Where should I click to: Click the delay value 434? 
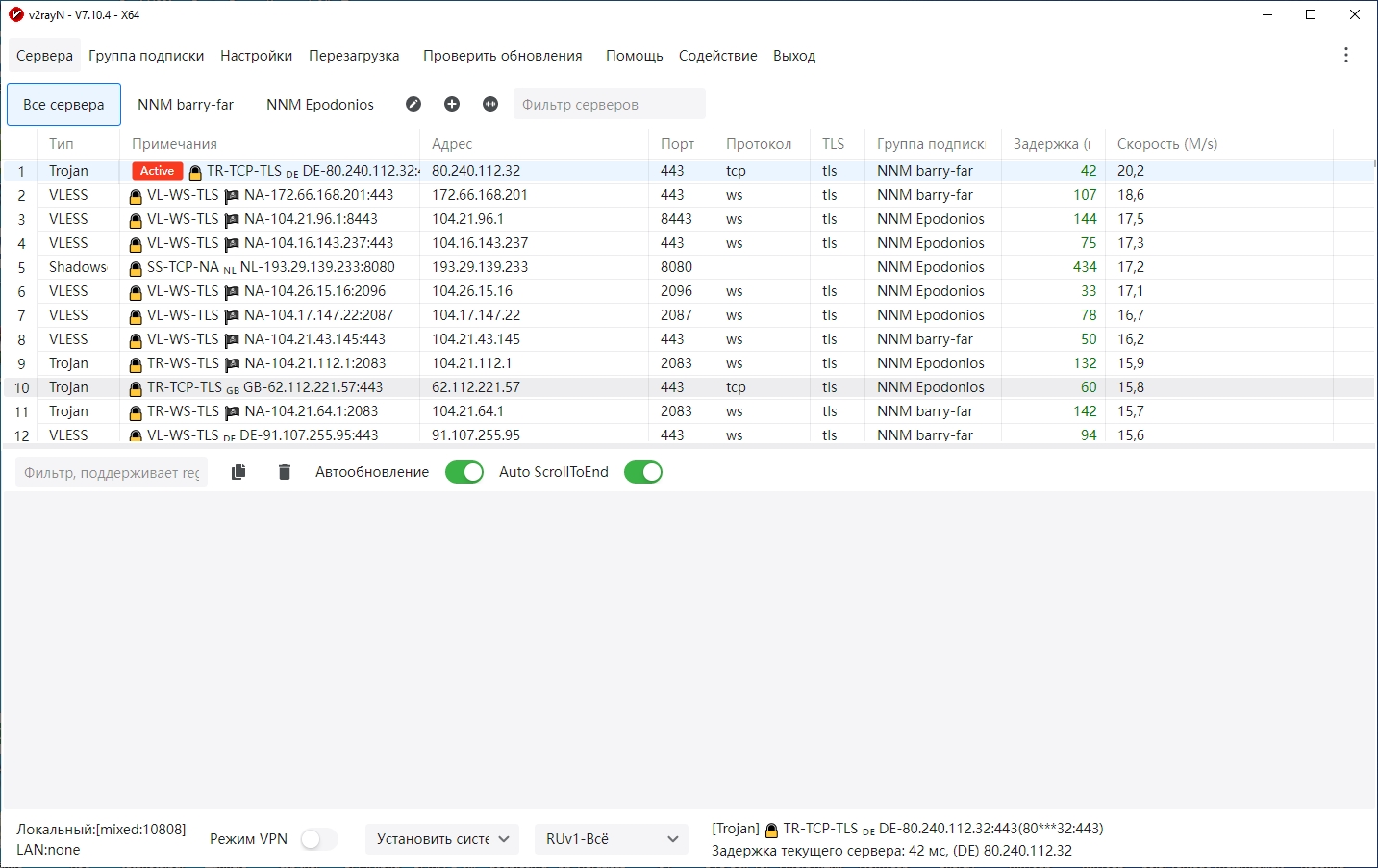click(x=1085, y=267)
